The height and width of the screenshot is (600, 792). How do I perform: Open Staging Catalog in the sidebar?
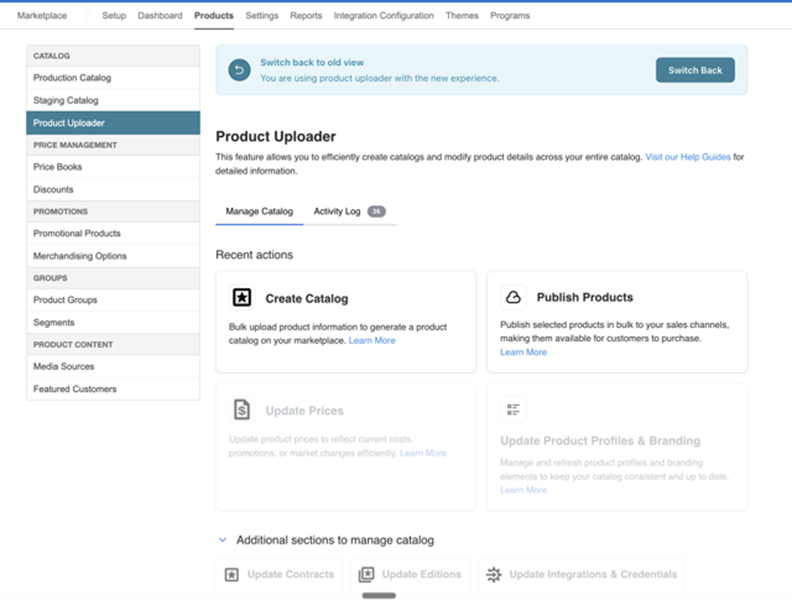tap(66, 101)
